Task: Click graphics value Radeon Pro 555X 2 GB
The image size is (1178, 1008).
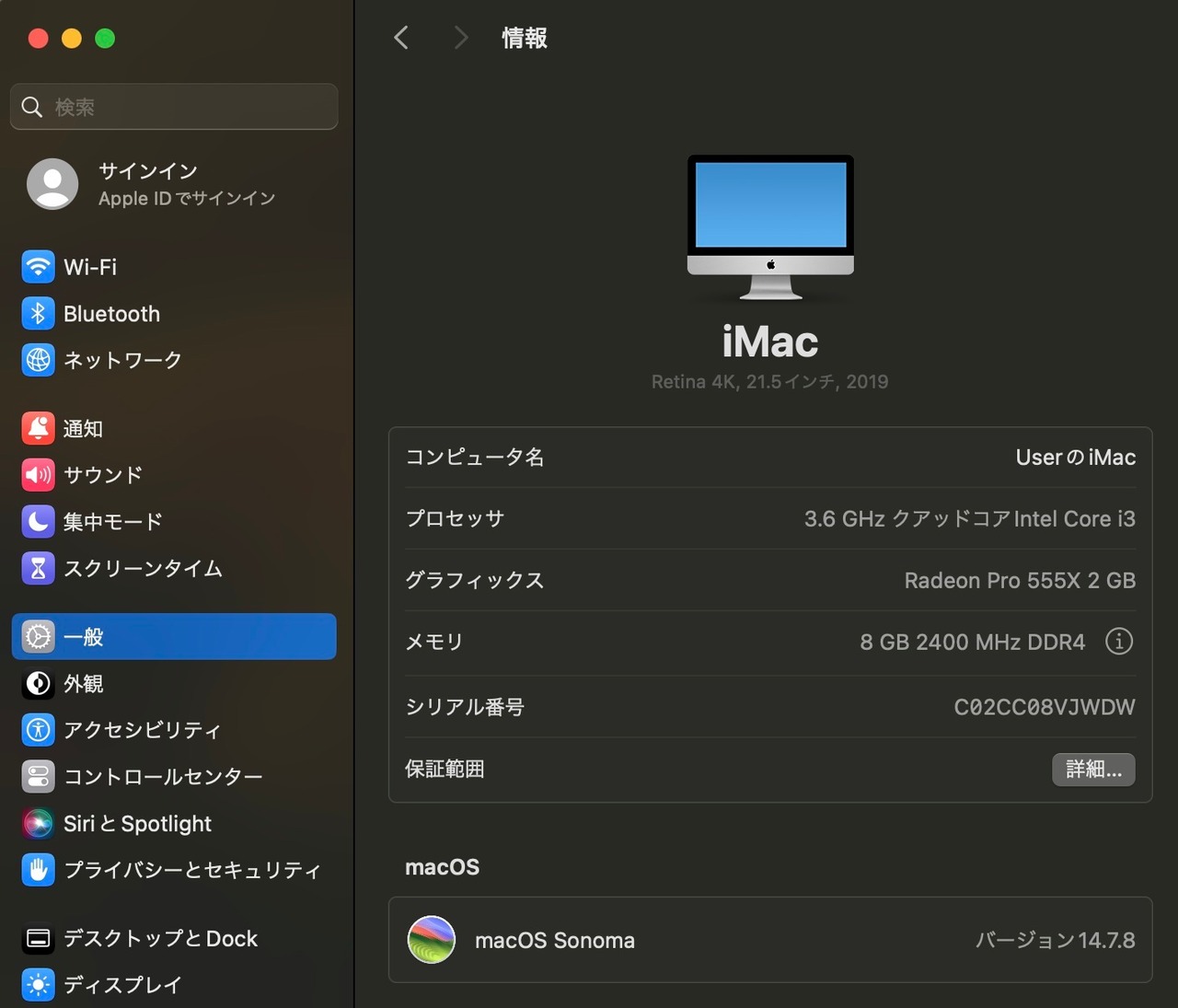Action: pos(1020,581)
